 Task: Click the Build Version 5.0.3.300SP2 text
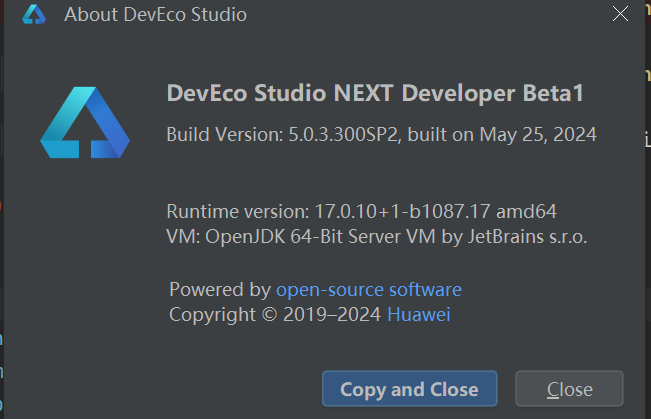[381, 135]
